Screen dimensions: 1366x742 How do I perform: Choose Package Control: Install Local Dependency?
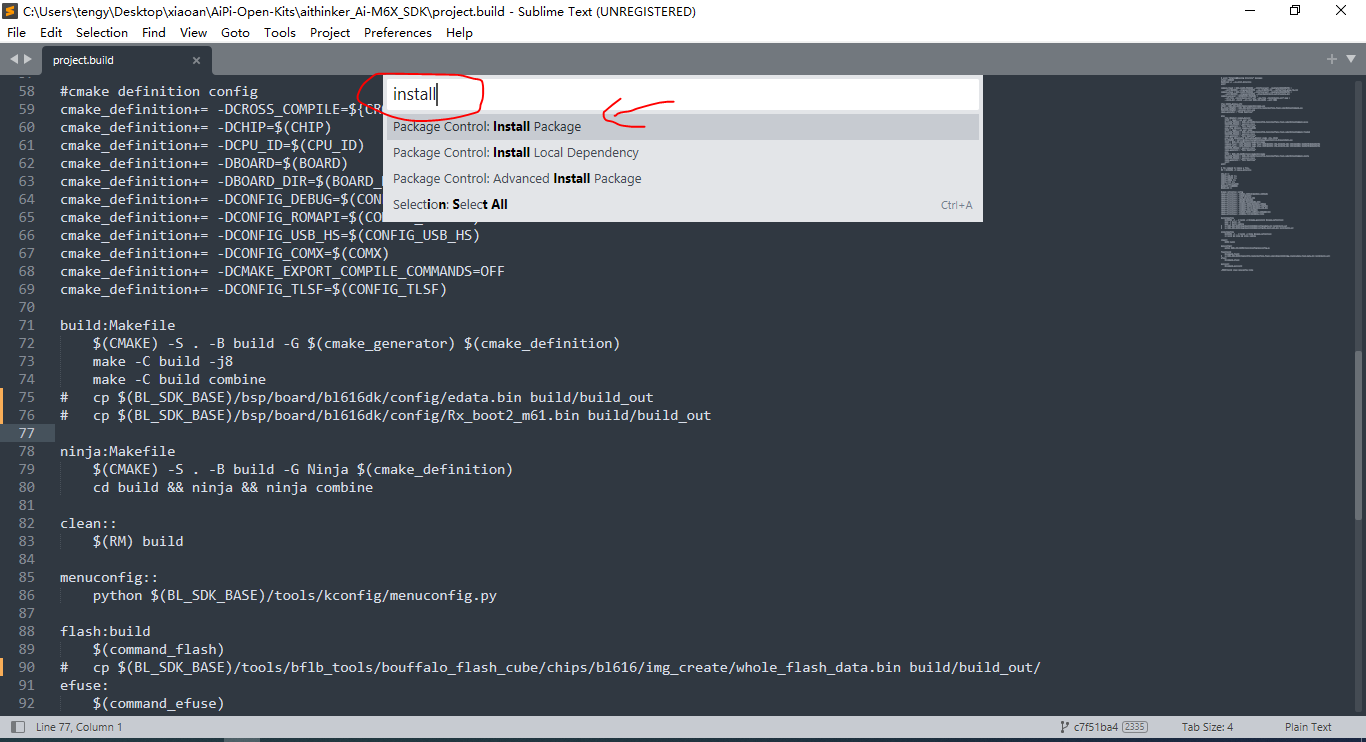683,153
